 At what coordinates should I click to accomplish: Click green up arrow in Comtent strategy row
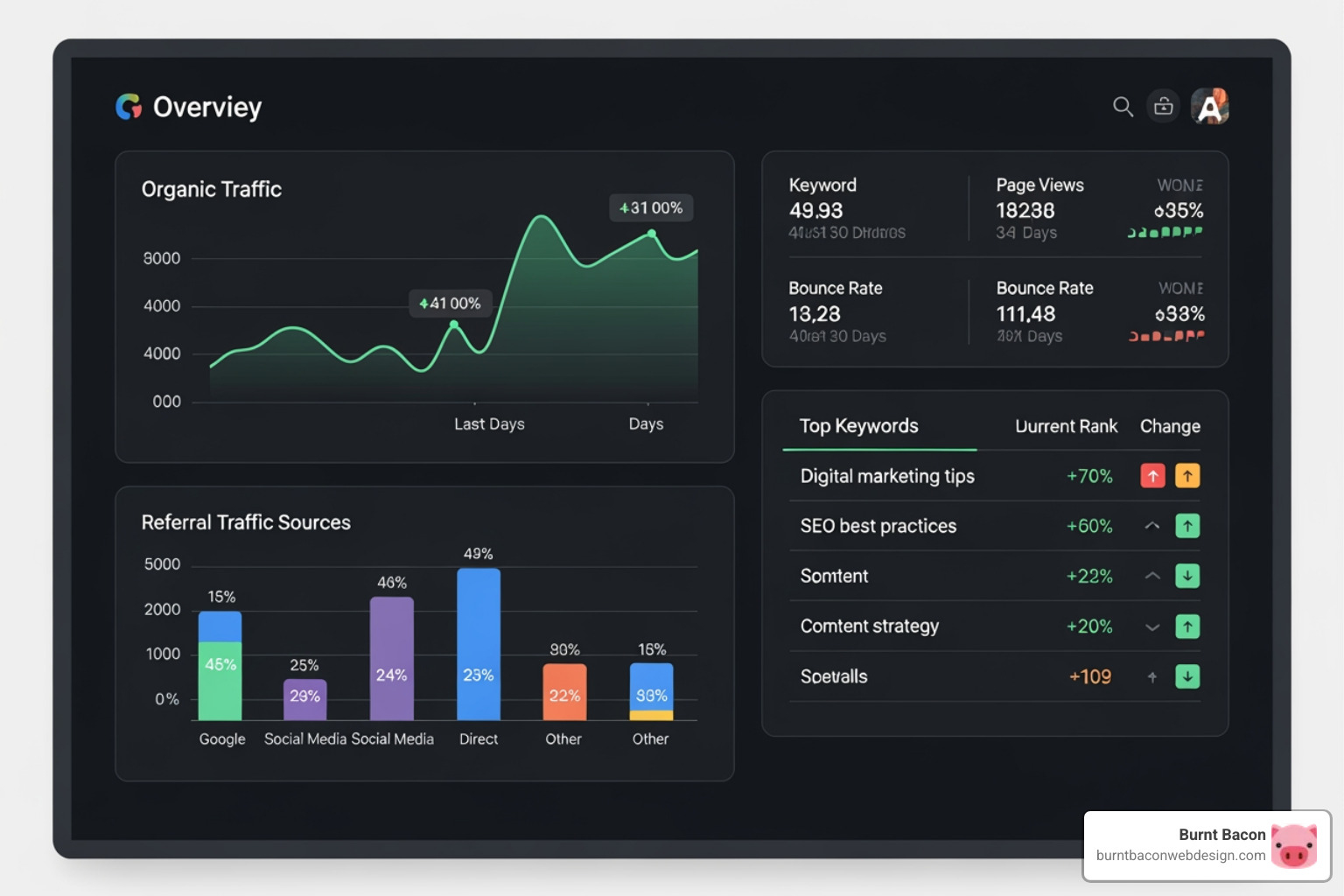1187,626
